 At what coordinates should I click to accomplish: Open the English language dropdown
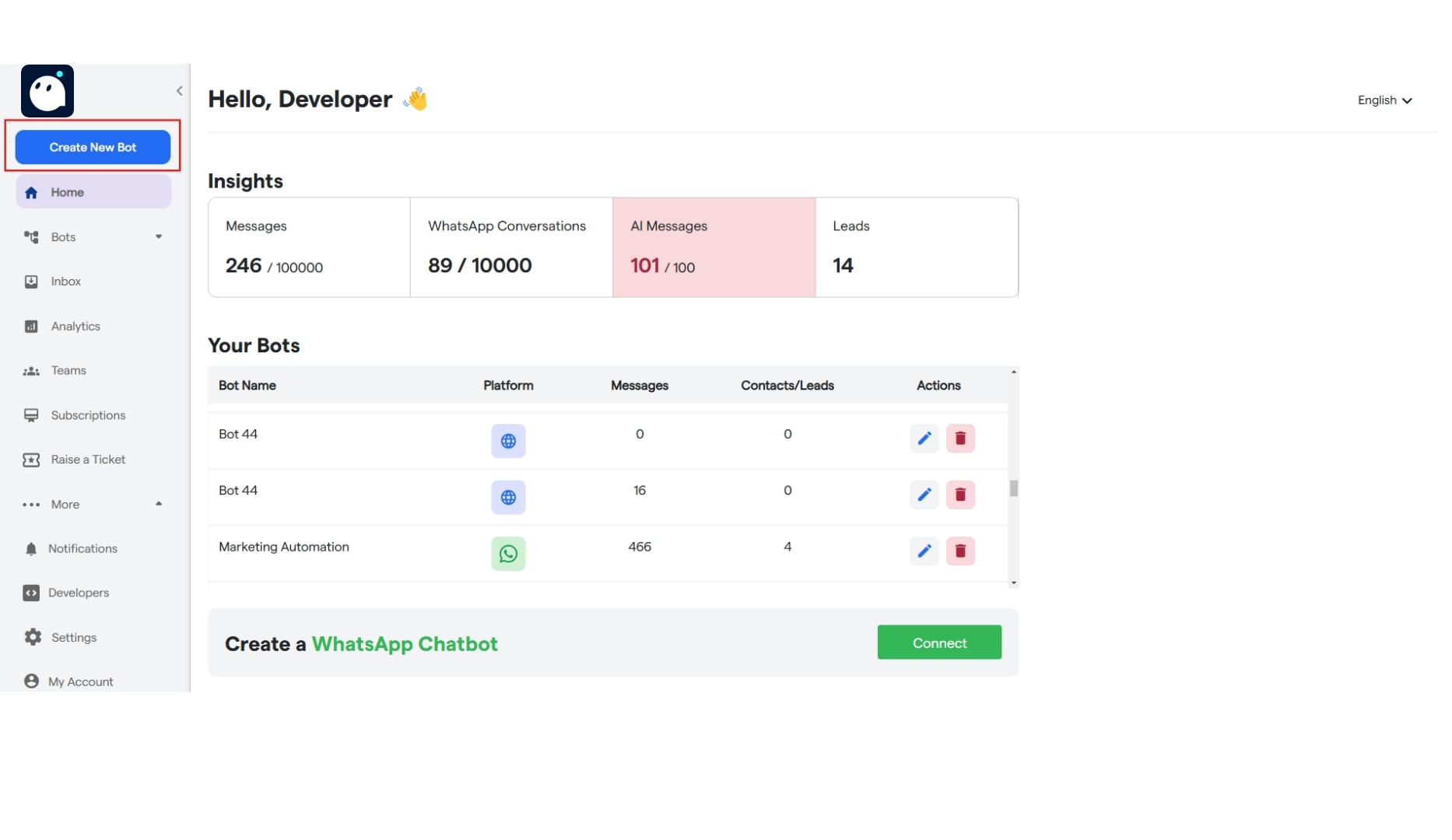click(1384, 100)
